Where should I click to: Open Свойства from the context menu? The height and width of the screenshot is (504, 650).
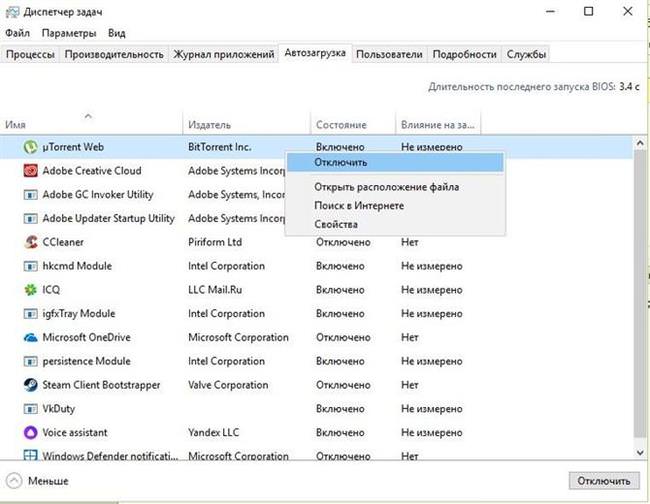point(395,224)
